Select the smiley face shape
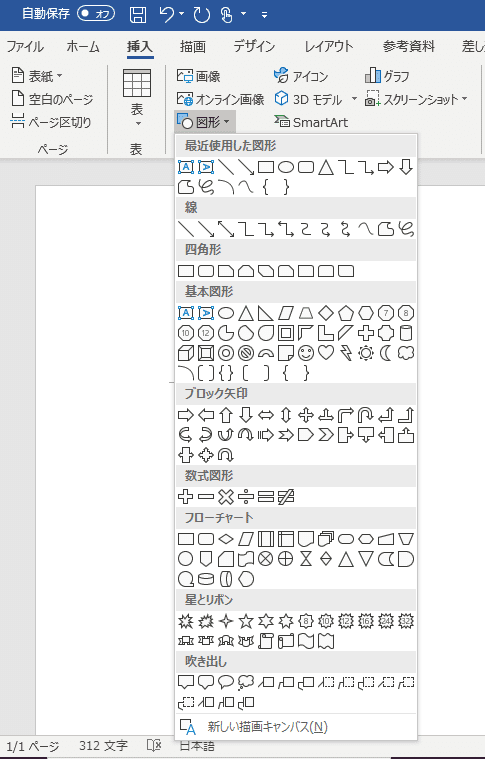485x759 pixels. pos(306,353)
